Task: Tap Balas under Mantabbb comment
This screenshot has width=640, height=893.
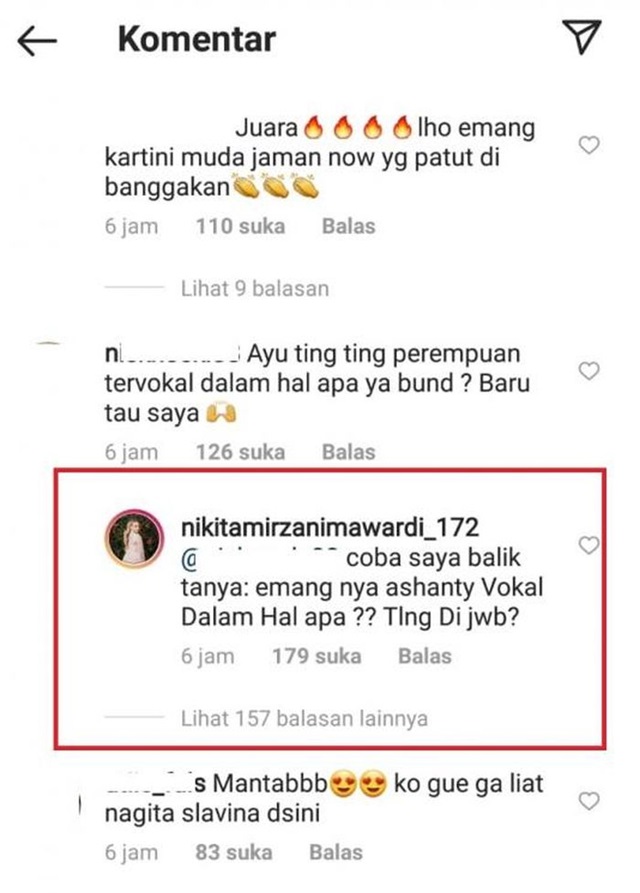Action: click(x=336, y=853)
